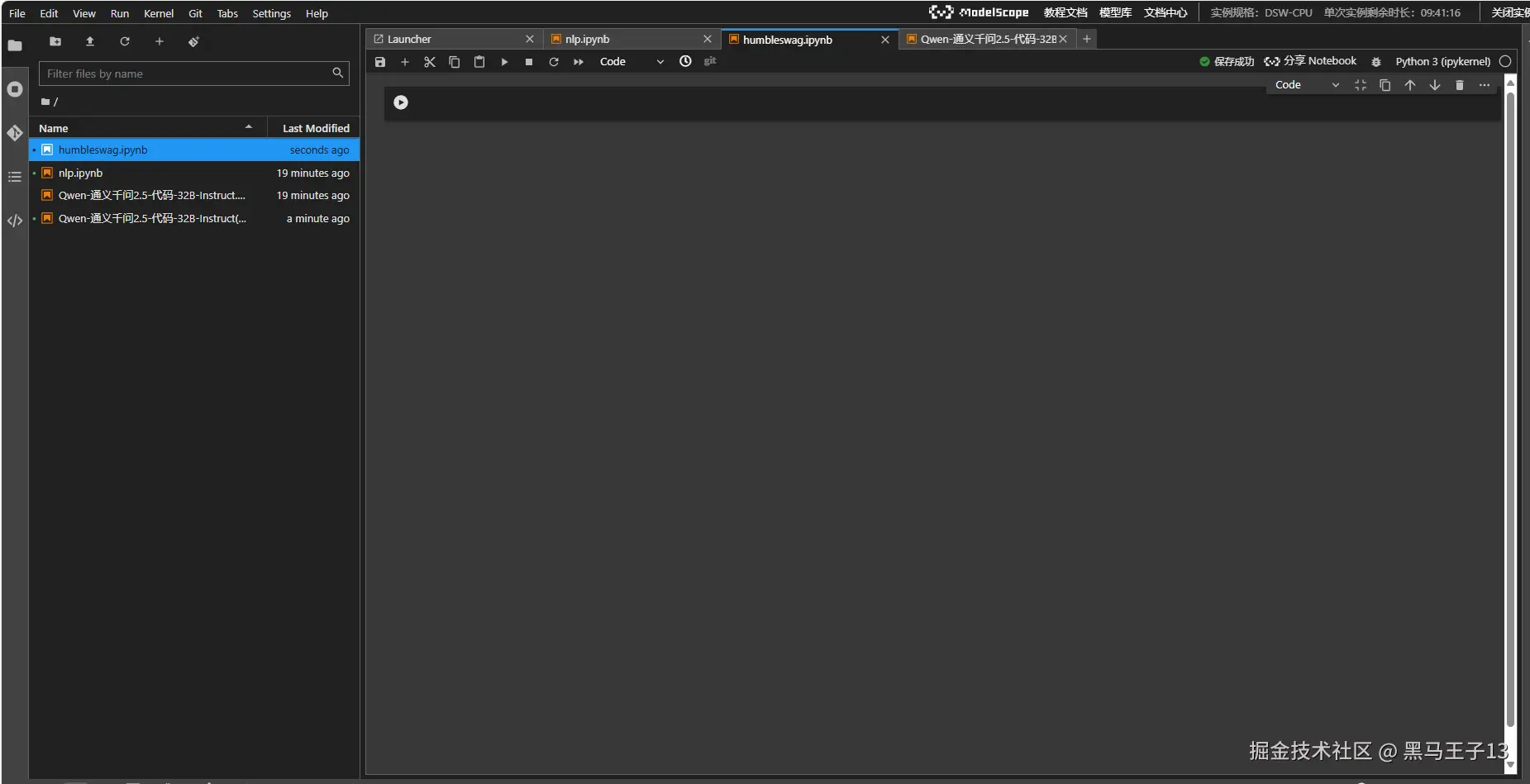This screenshot has height=784, width=1530.
Task: Create a new folder in file browser
Action: click(55, 41)
